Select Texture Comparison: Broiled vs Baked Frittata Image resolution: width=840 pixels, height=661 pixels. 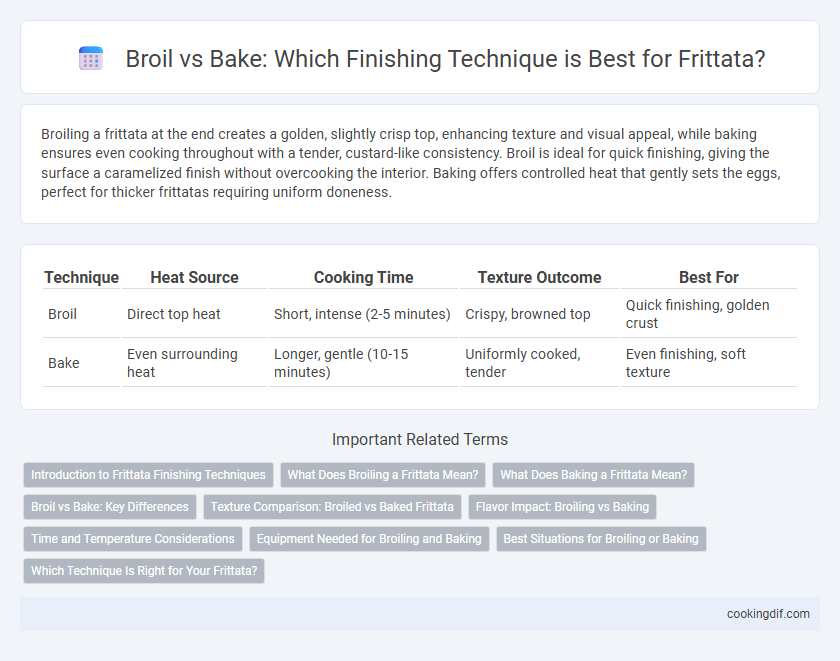pyautogui.click(x=332, y=507)
